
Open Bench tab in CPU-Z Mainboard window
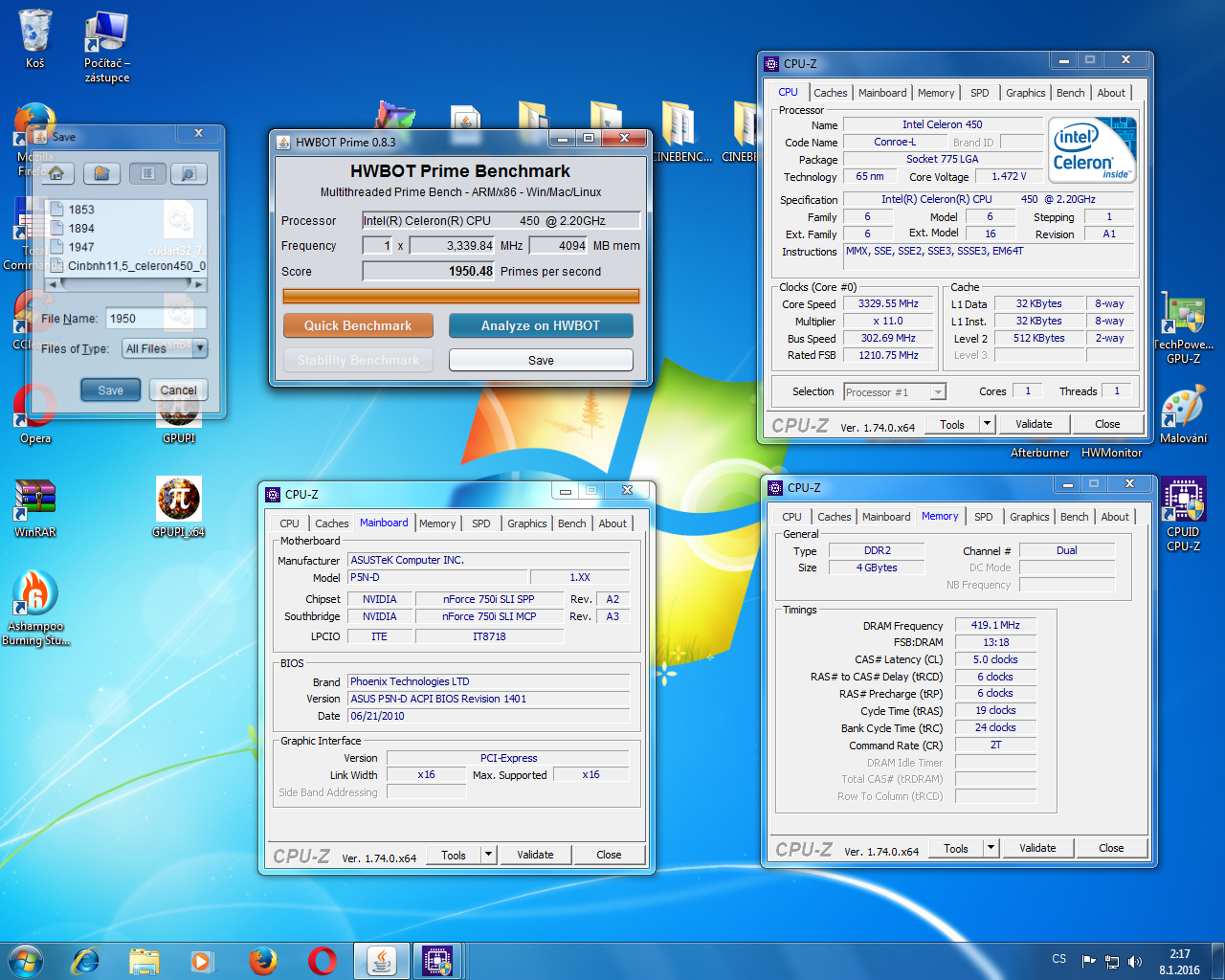[x=571, y=523]
